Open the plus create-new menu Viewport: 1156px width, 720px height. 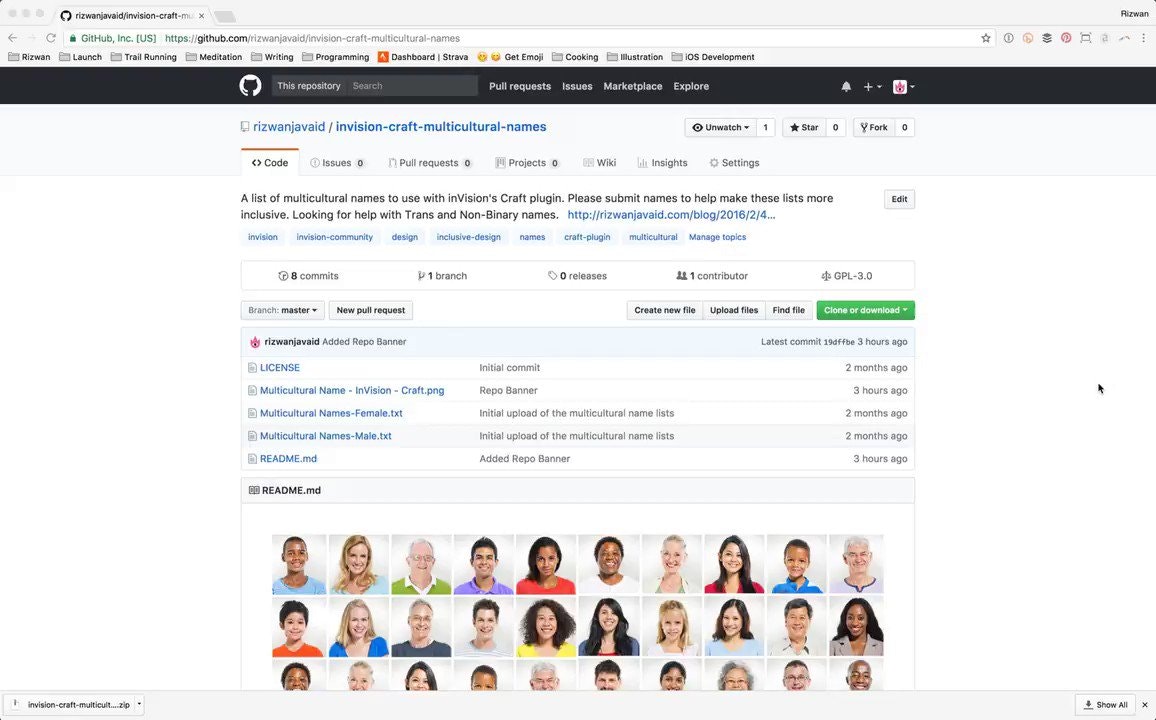tap(872, 86)
